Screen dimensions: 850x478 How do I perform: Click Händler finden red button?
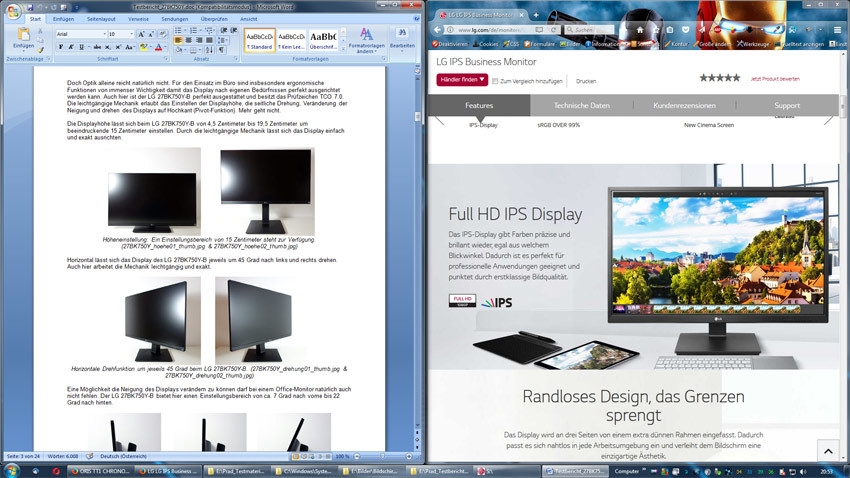[462, 80]
